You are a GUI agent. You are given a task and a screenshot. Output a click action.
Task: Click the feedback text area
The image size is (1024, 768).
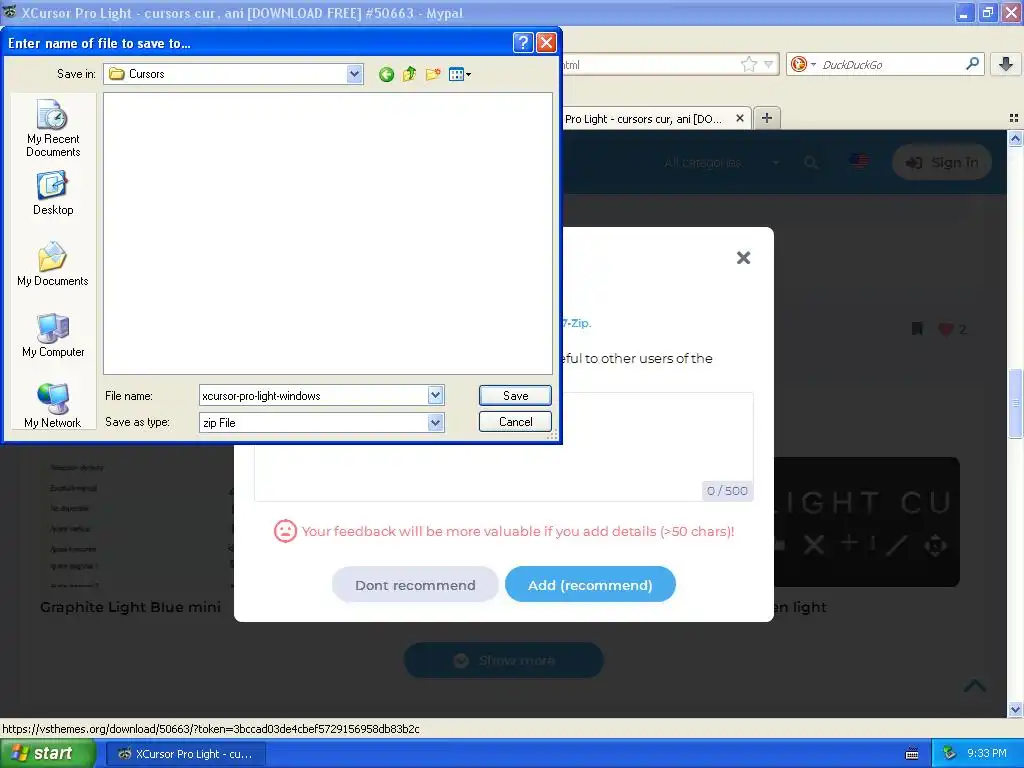504,447
